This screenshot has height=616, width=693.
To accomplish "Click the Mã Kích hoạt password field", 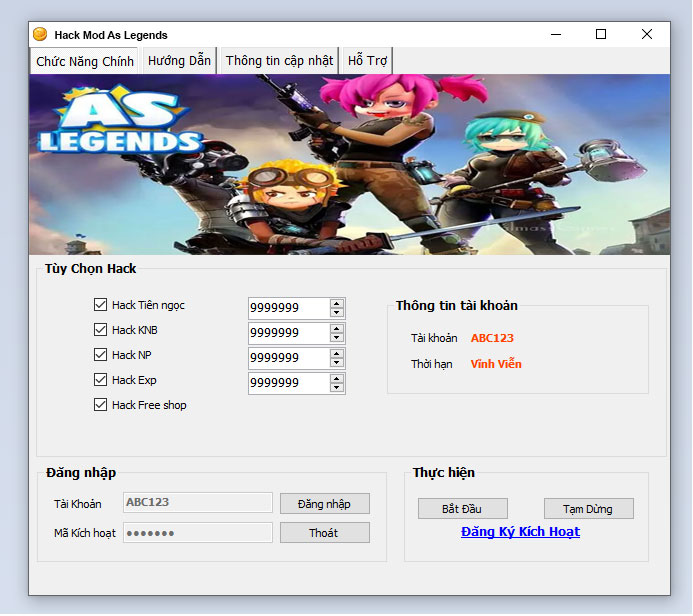I will tap(197, 533).
